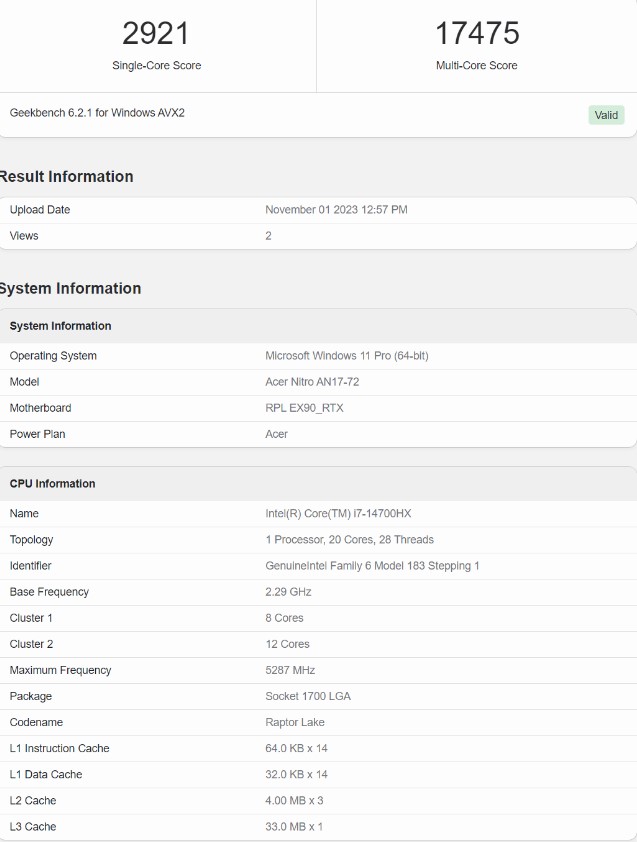Click the Model row label
The image size is (637, 842).
click(x=24, y=382)
